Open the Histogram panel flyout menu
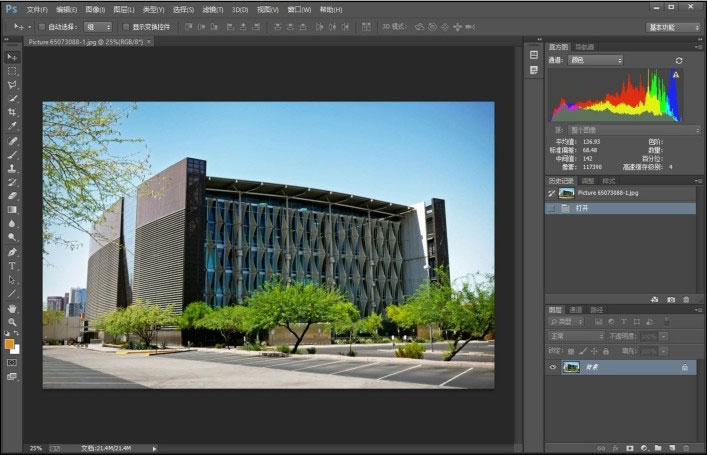 click(698, 47)
